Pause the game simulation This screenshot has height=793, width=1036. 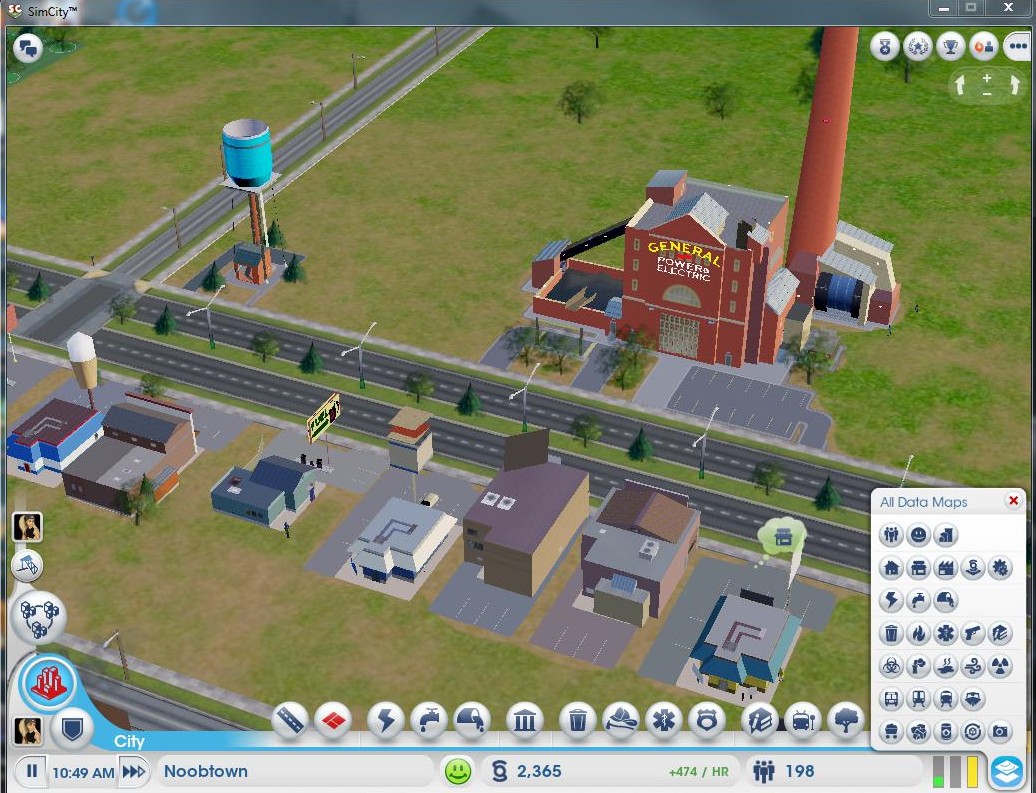coord(32,772)
